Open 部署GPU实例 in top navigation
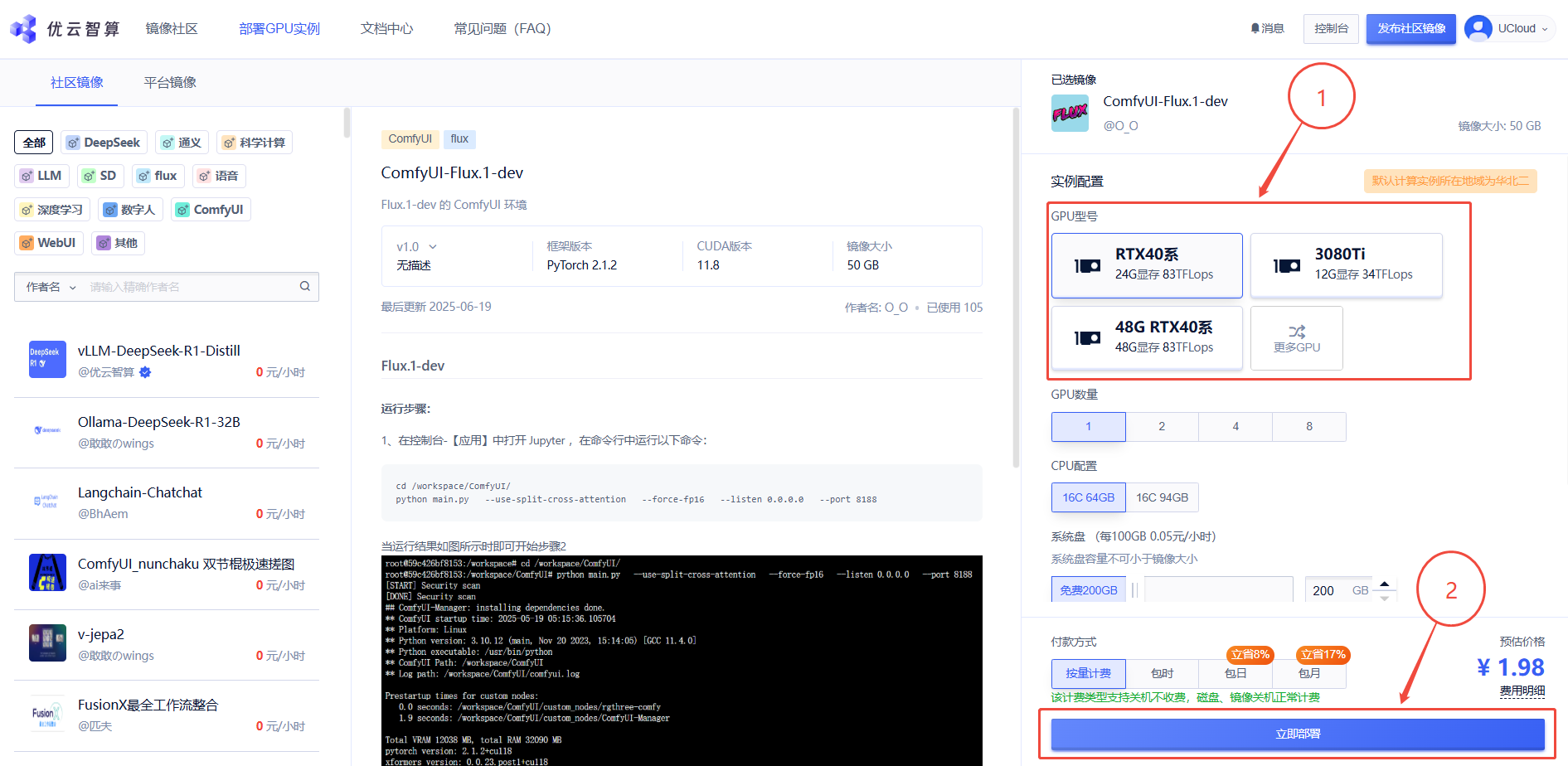The width and height of the screenshot is (1568, 766). tap(279, 29)
